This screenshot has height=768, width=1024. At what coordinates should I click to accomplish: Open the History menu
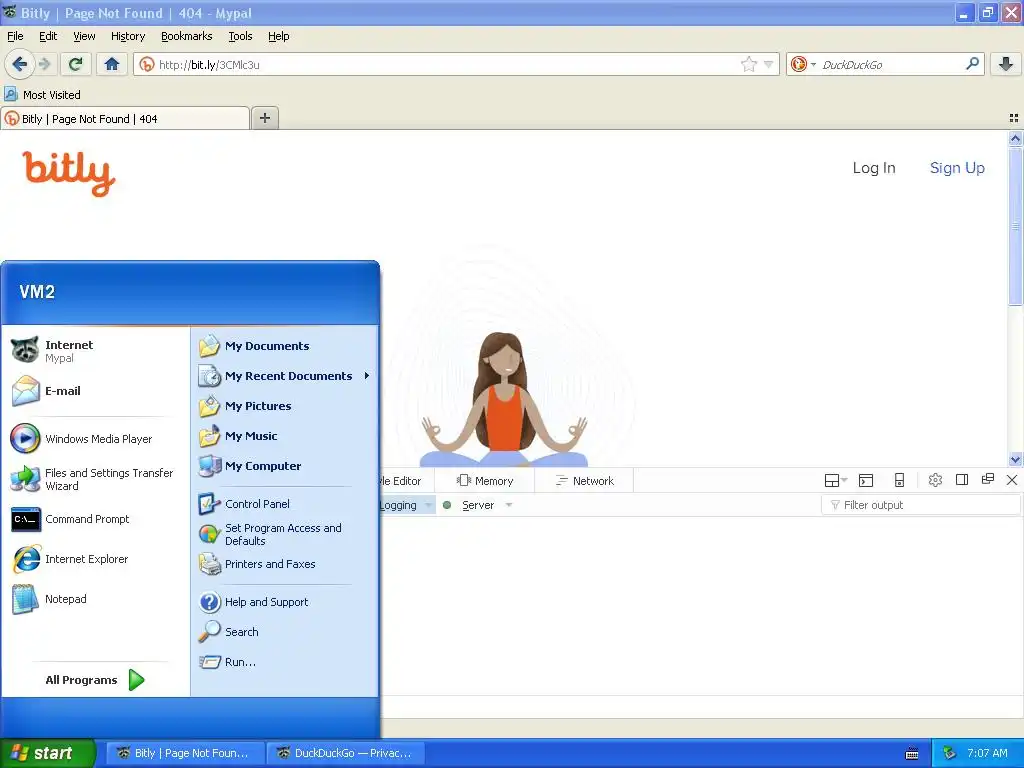tap(128, 36)
